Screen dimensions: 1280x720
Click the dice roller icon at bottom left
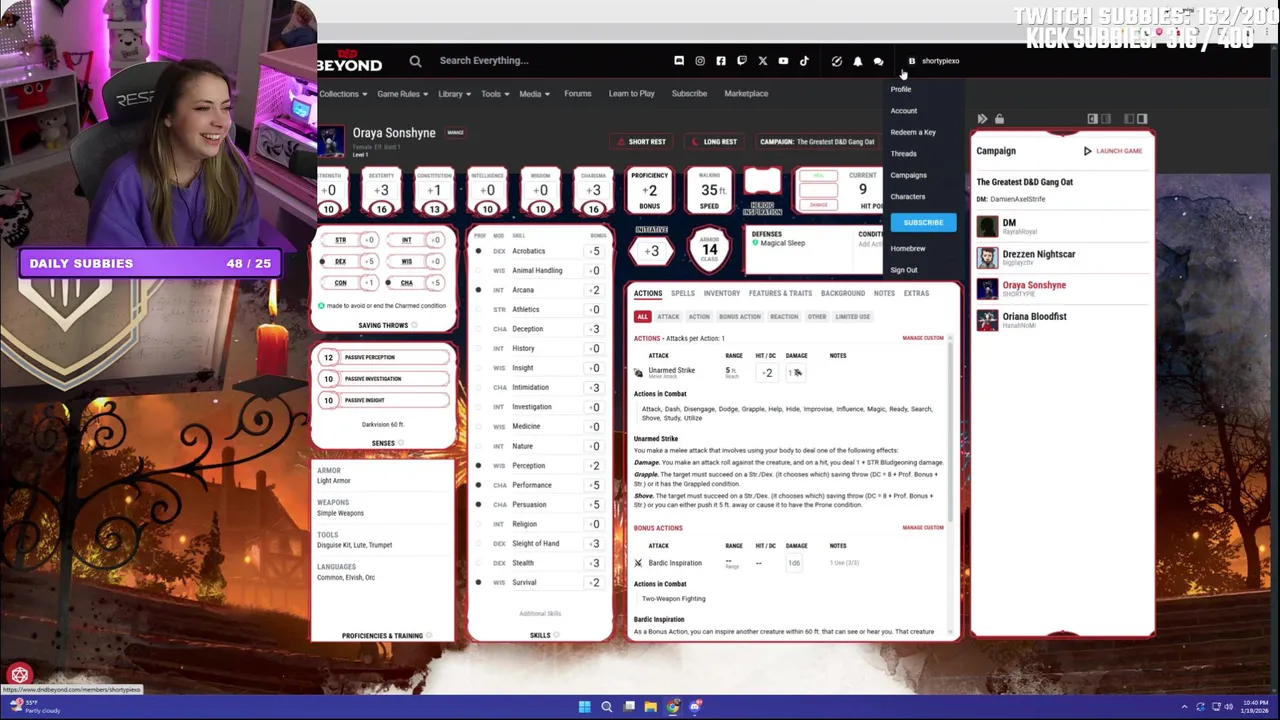click(20, 675)
